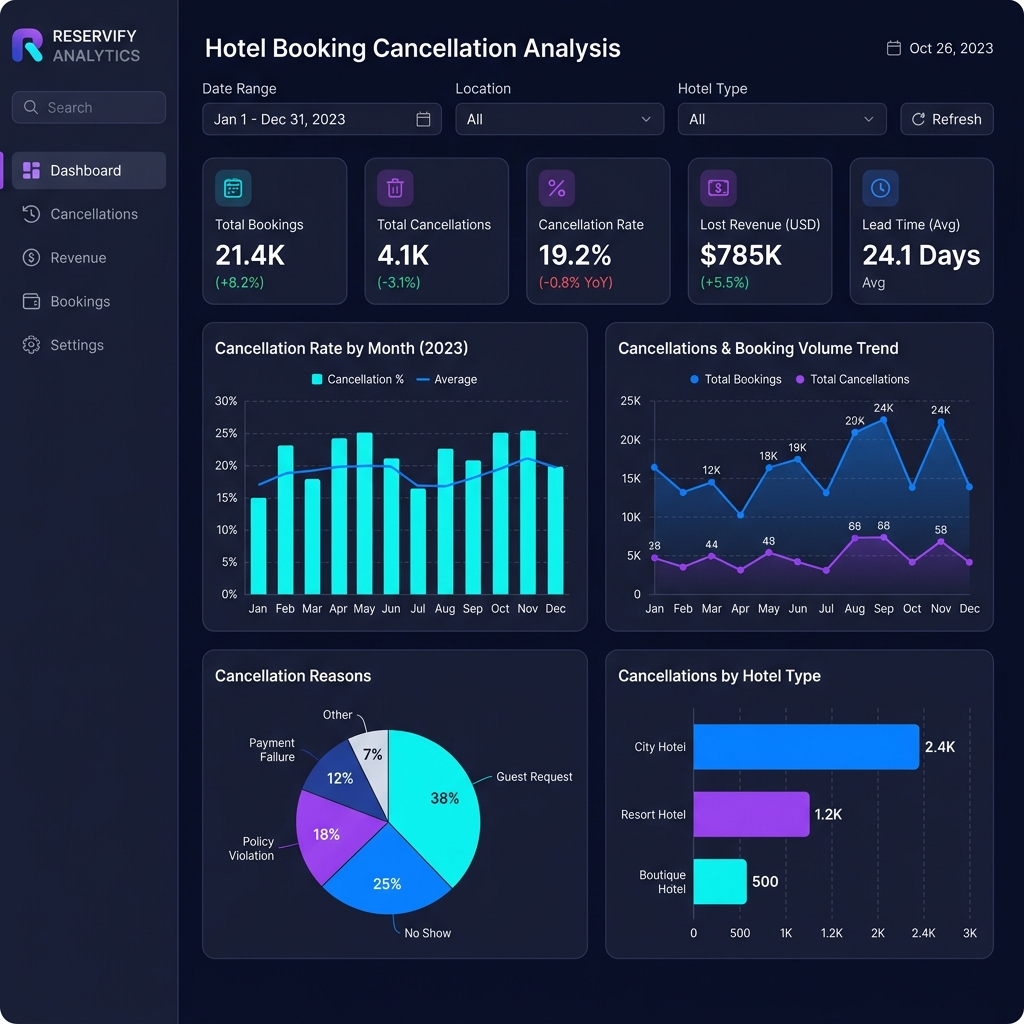Click the calendar icon beside Oct 26, 2023
This screenshot has height=1024, width=1024.
click(894, 48)
